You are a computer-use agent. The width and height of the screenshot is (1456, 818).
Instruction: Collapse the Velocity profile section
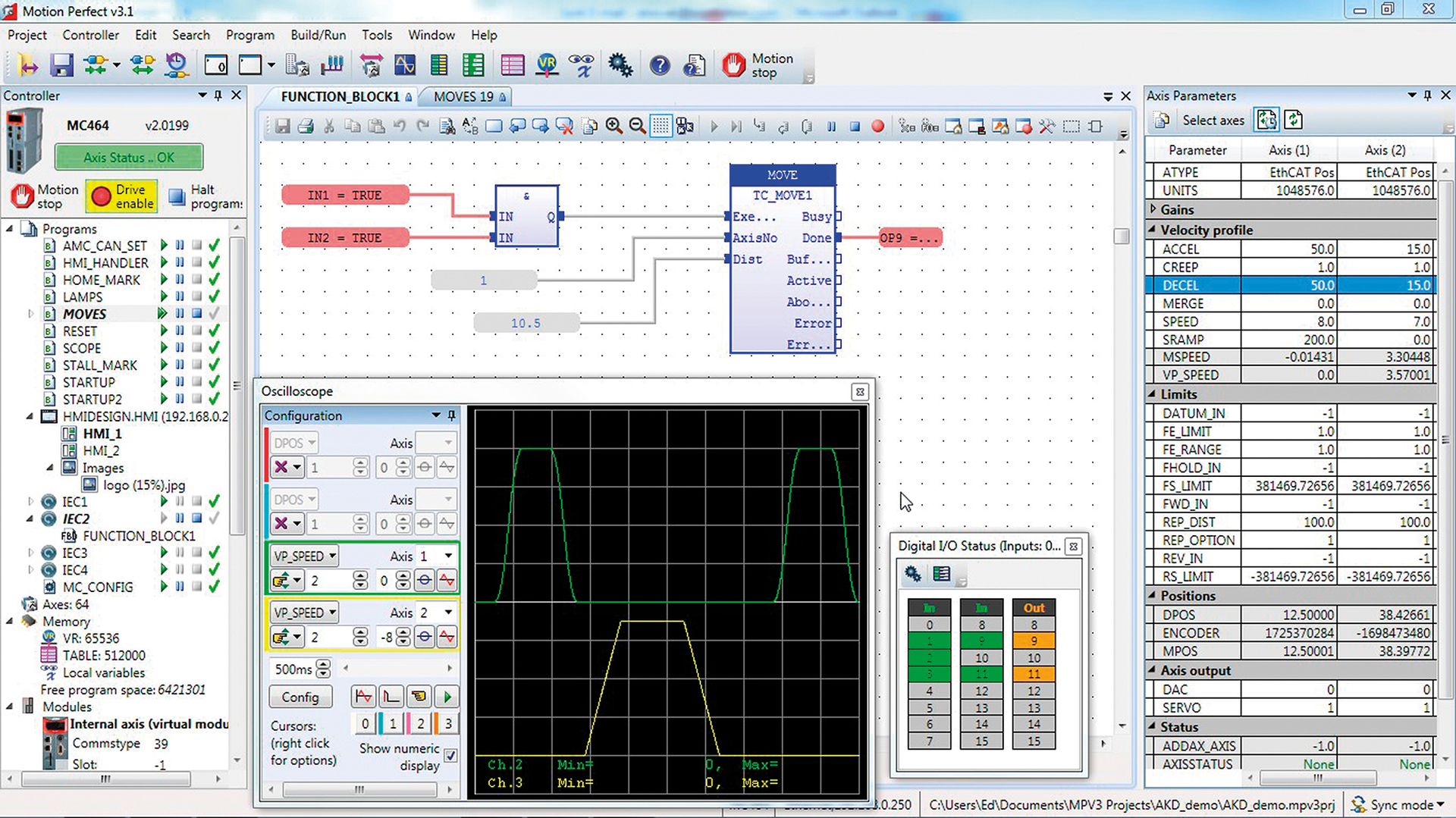click(1153, 230)
